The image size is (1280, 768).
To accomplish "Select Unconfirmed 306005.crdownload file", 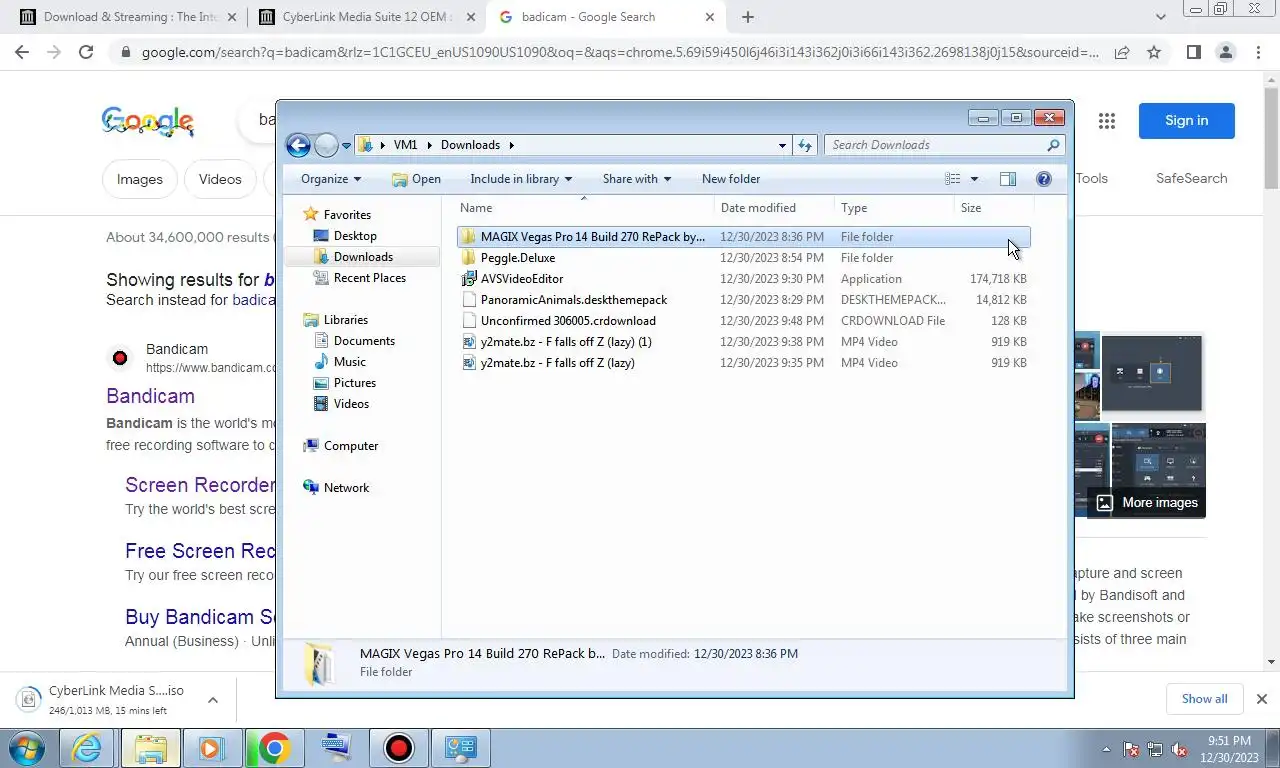I will pyautogui.click(x=568, y=321).
